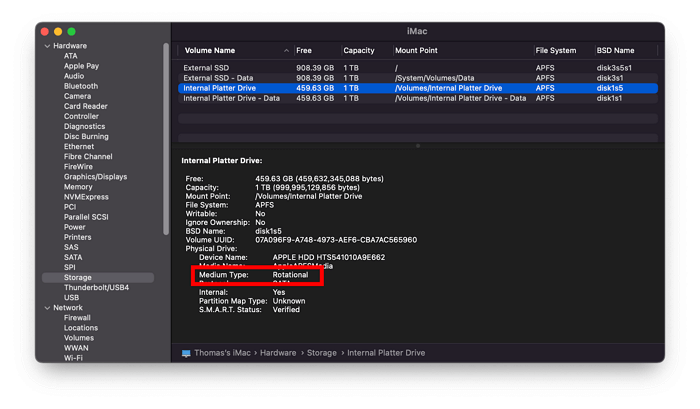Viewport: 700px width, 409px height.
Task: Select the Firewall item under Network
Action: point(77,318)
